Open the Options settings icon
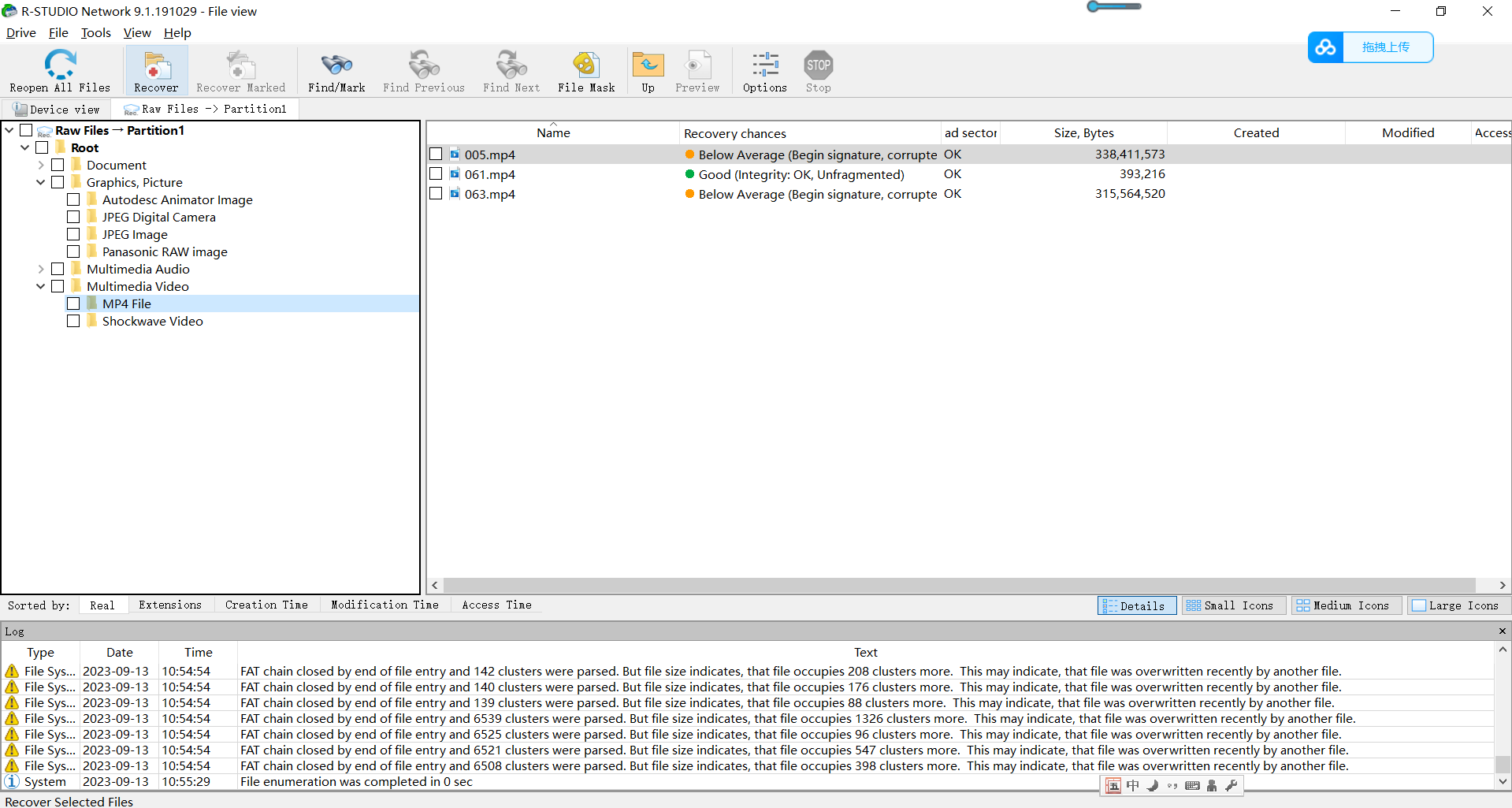The height and width of the screenshot is (808, 1512). [765, 64]
